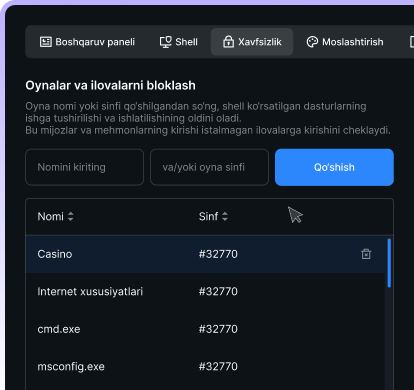The image size is (414, 390).
Task: Click the va/yoki oyna sinfi field
Action: (209, 167)
